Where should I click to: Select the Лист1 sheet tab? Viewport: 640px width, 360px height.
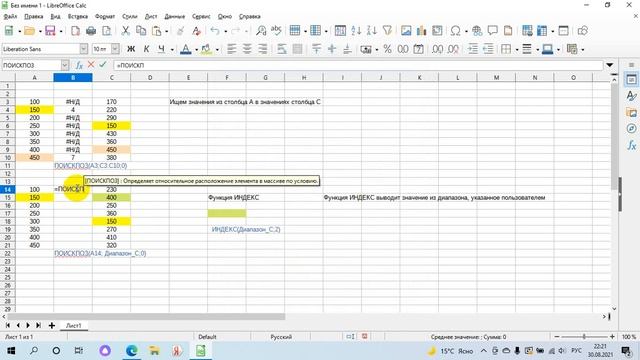coord(73,325)
